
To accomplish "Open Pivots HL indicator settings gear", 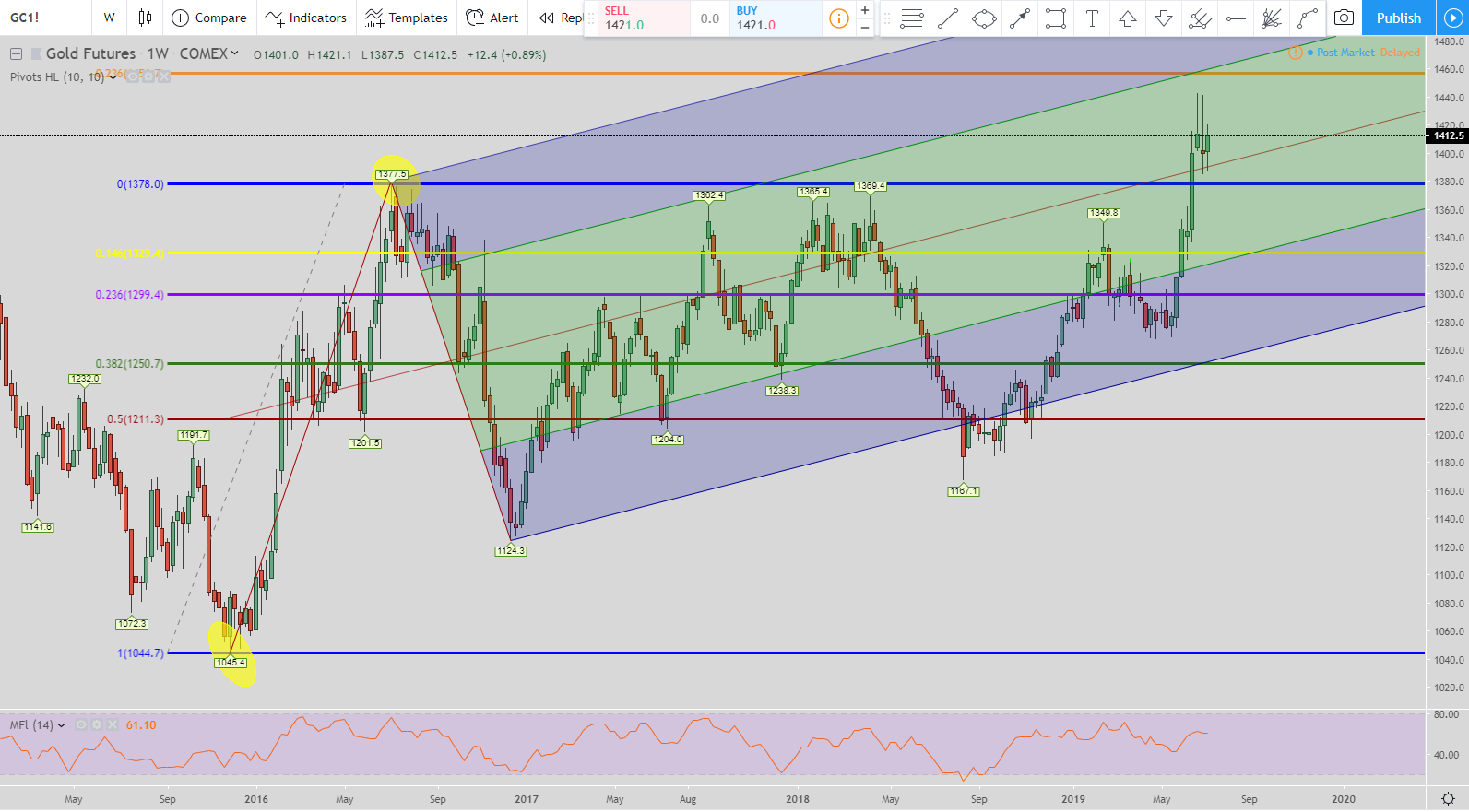I will tap(148, 76).
